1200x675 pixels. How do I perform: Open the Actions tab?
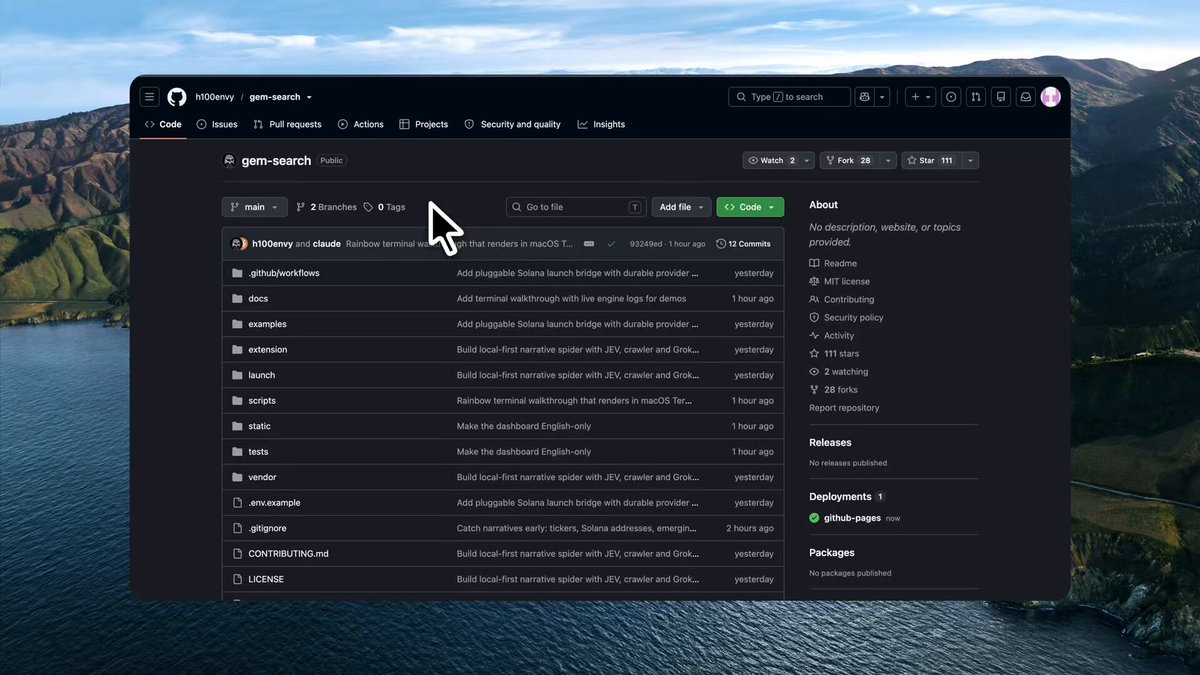point(361,124)
